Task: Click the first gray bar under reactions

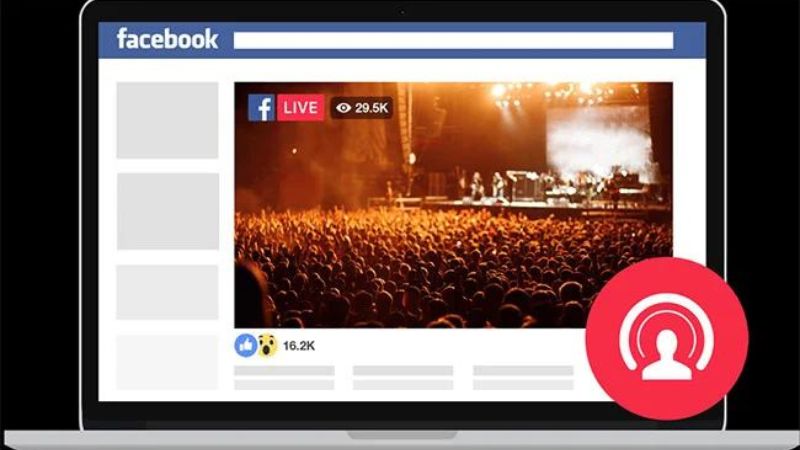Action: [x=284, y=370]
